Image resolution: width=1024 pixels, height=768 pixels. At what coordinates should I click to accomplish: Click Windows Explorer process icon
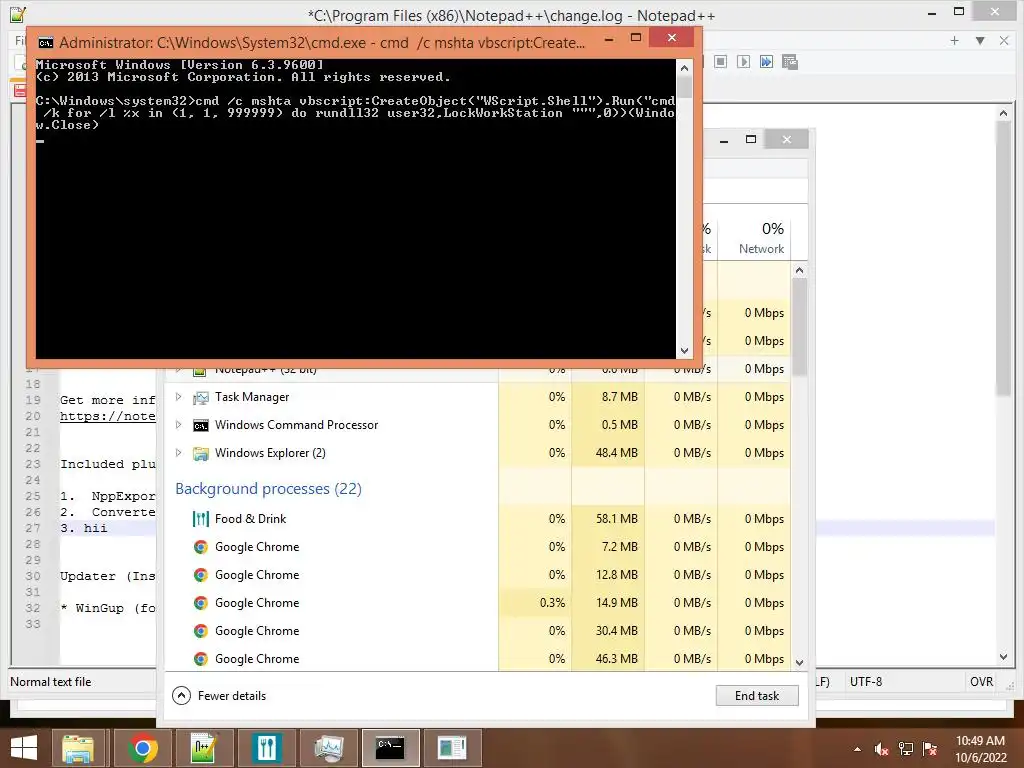[x=201, y=453]
